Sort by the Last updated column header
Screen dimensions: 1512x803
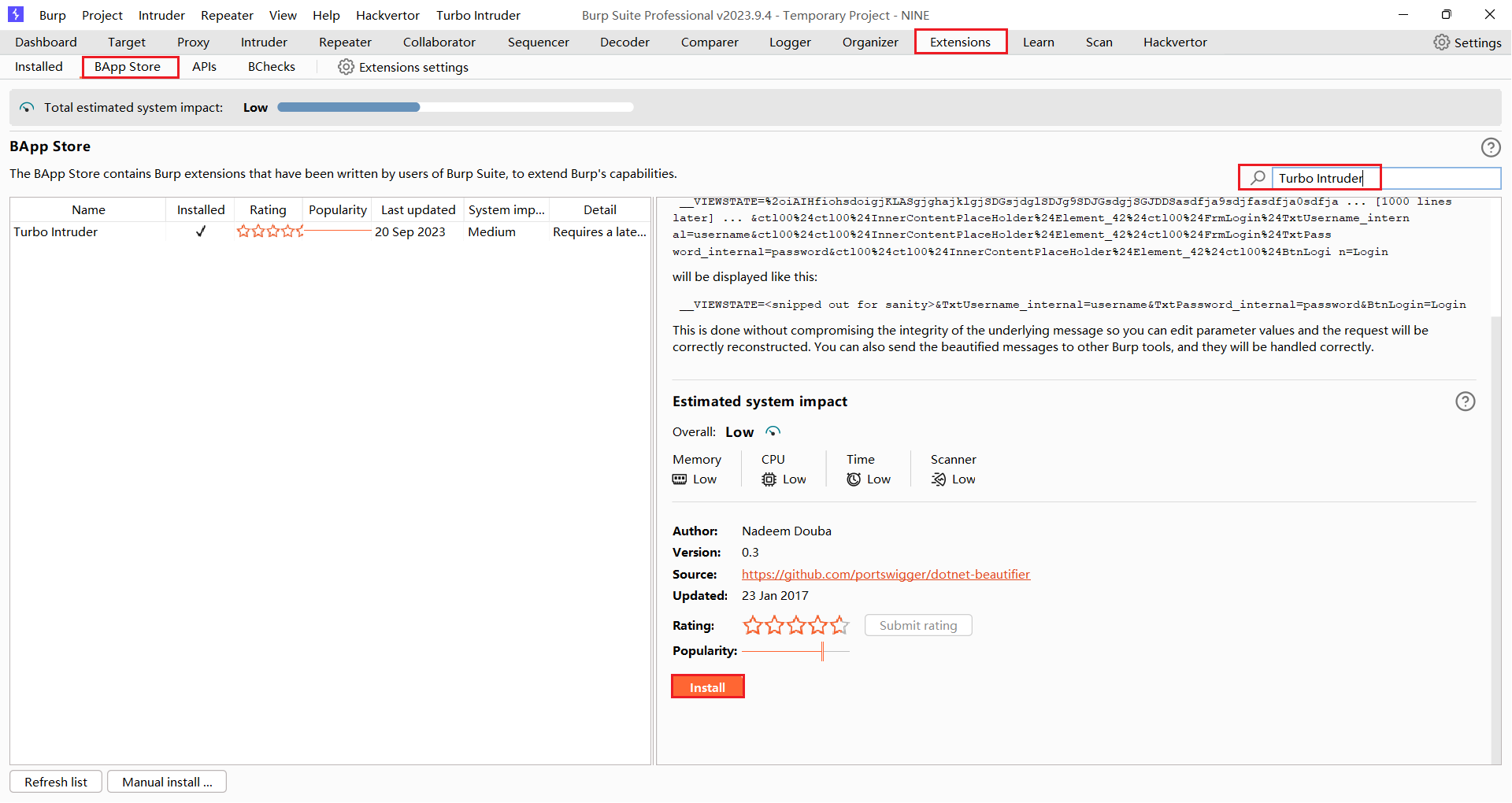pyautogui.click(x=418, y=210)
